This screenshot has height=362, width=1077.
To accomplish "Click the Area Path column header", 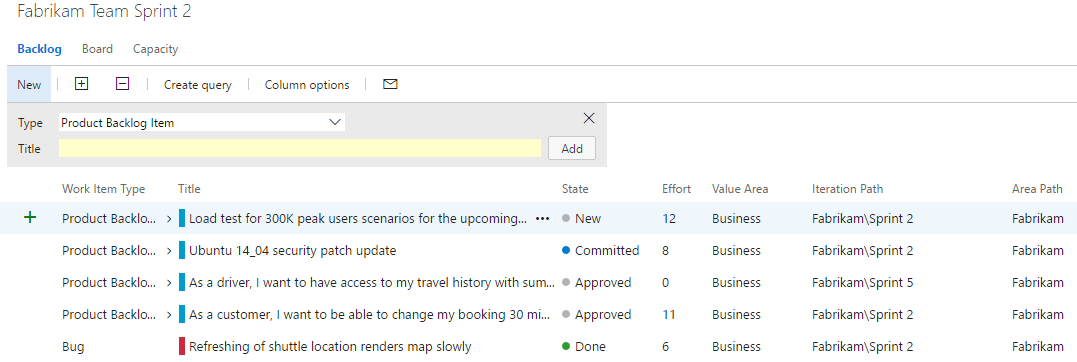I will click(1037, 188).
